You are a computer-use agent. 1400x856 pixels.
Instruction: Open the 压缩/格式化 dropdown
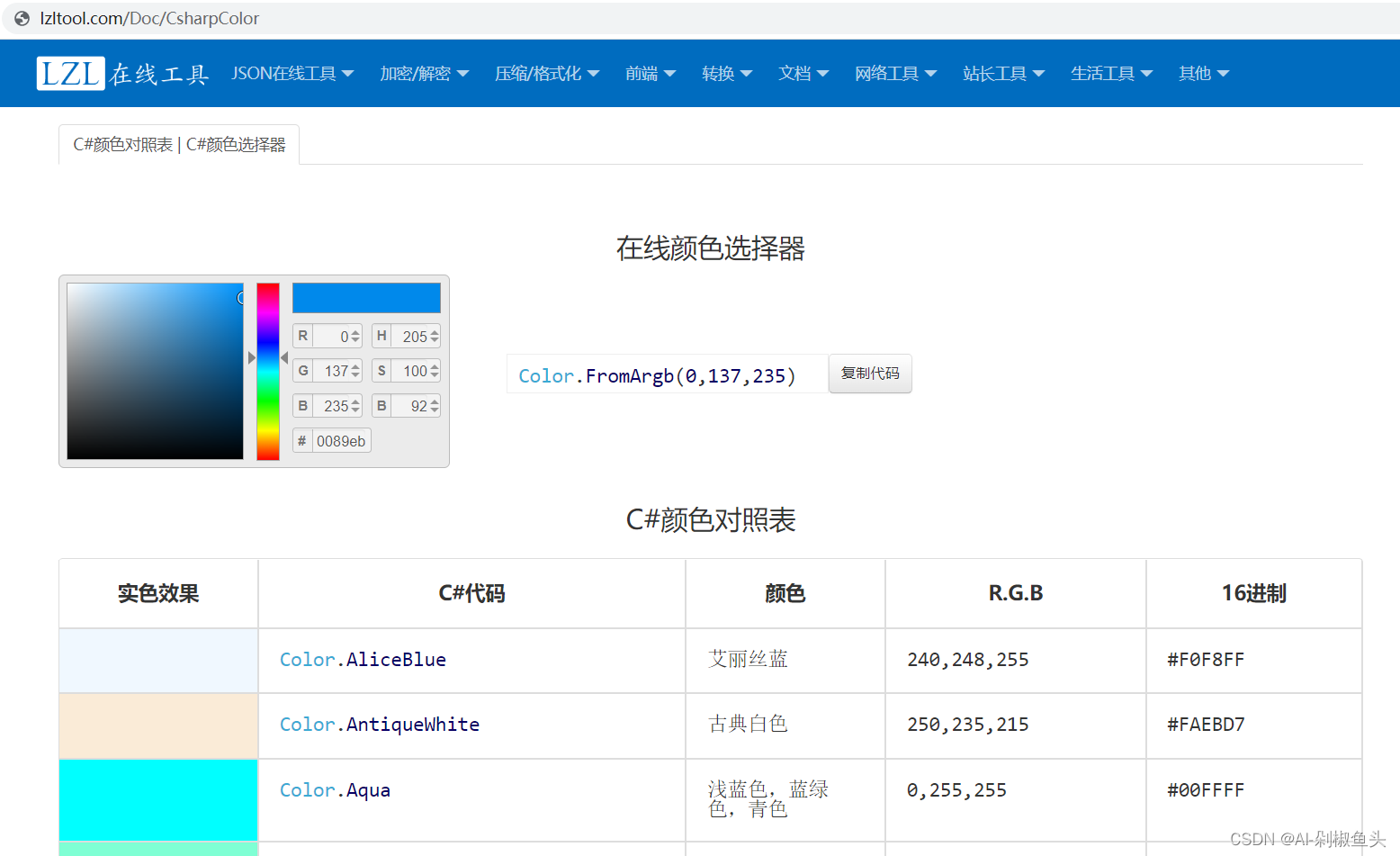[x=546, y=73]
